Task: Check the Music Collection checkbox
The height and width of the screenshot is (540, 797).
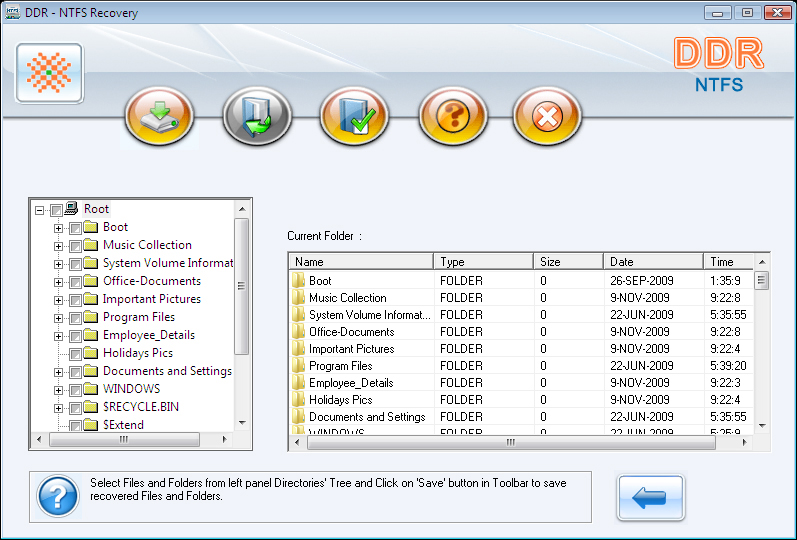Action: point(75,246)
